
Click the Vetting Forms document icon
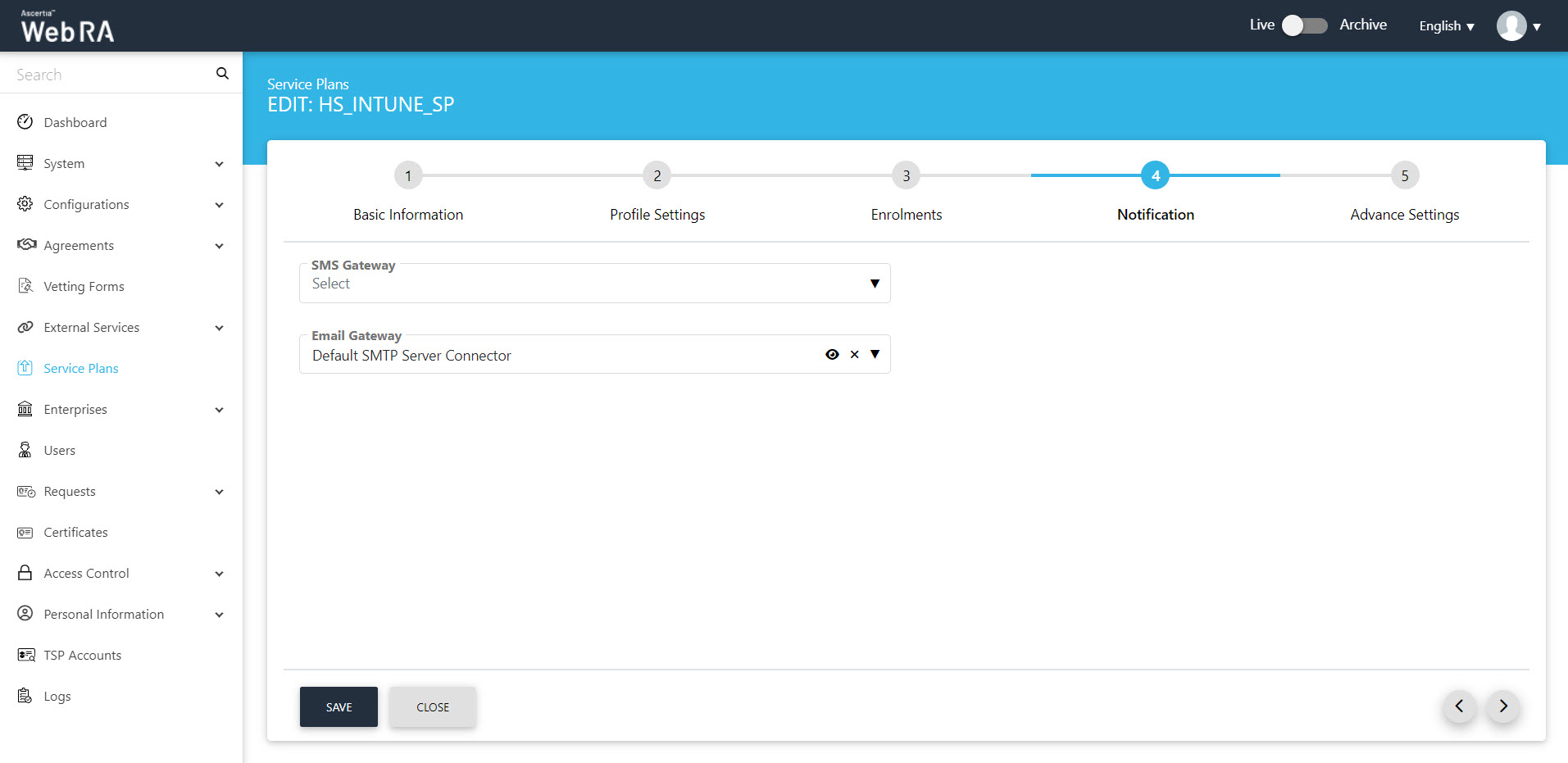tap(25, 286)
